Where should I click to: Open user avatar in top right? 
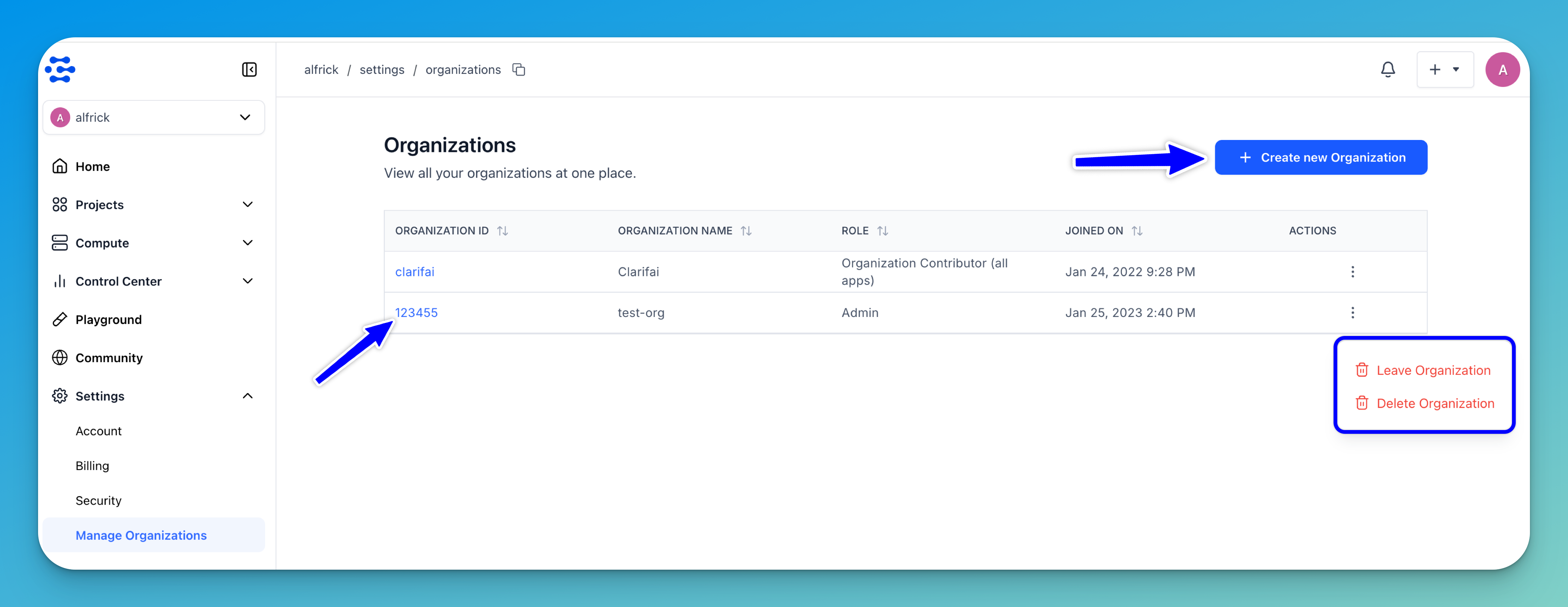pos(1502,69)
